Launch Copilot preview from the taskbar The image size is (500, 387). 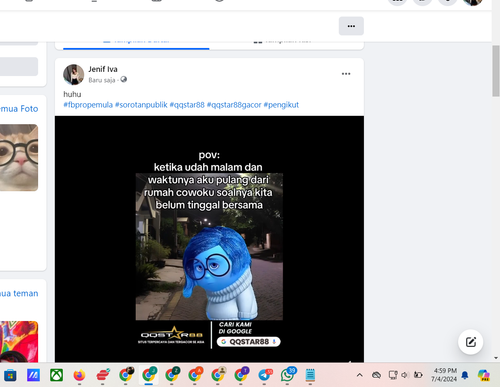click(484, 375)
